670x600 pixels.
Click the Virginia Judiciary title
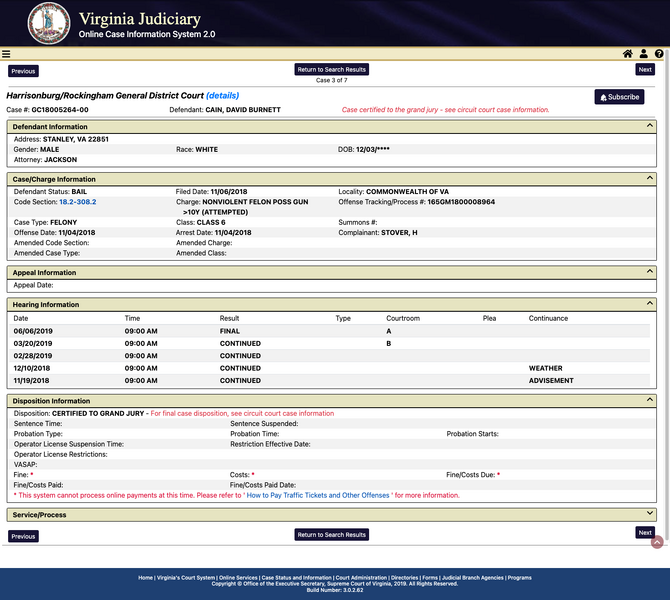coord(140,19)
